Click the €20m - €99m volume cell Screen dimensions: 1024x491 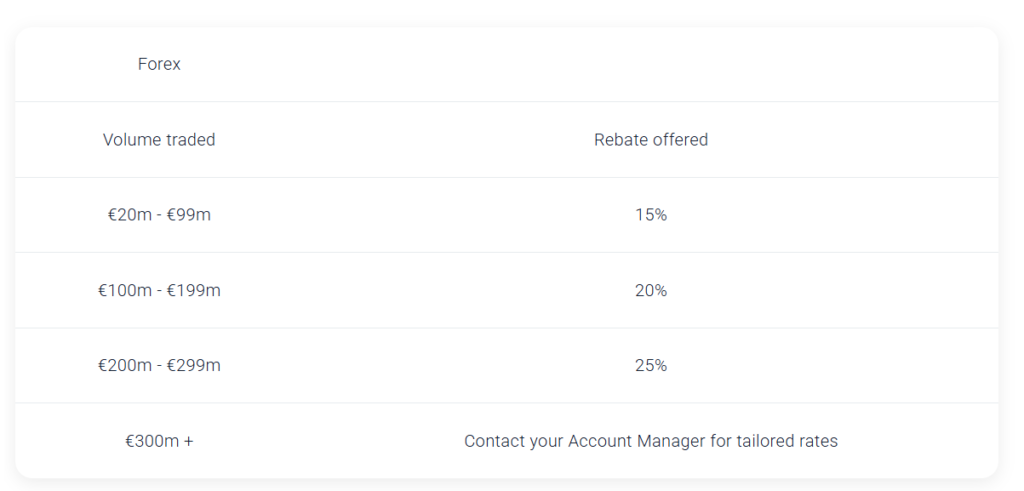click(x=159, y=215)
